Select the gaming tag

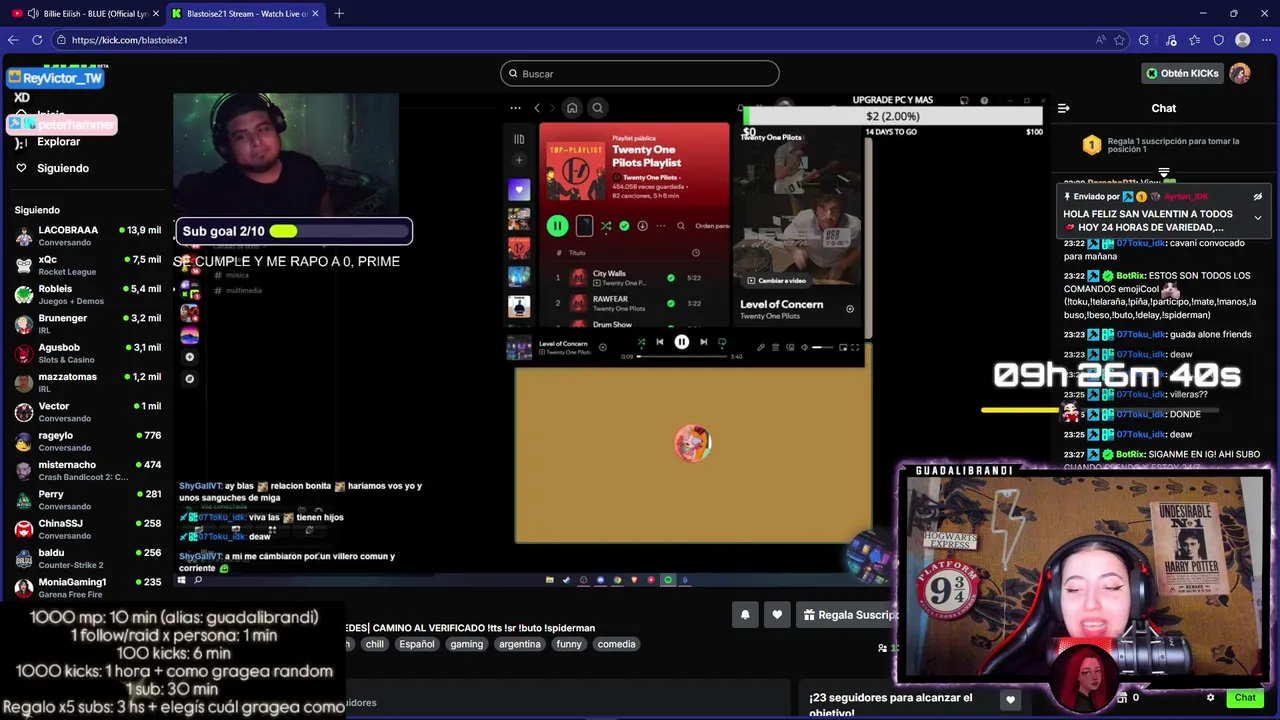pyautogui.click(x=466, y=644)
